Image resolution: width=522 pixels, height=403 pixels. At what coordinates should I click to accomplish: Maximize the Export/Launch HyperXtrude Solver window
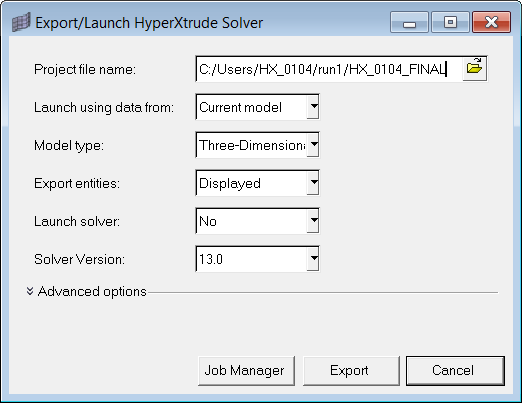450,22
